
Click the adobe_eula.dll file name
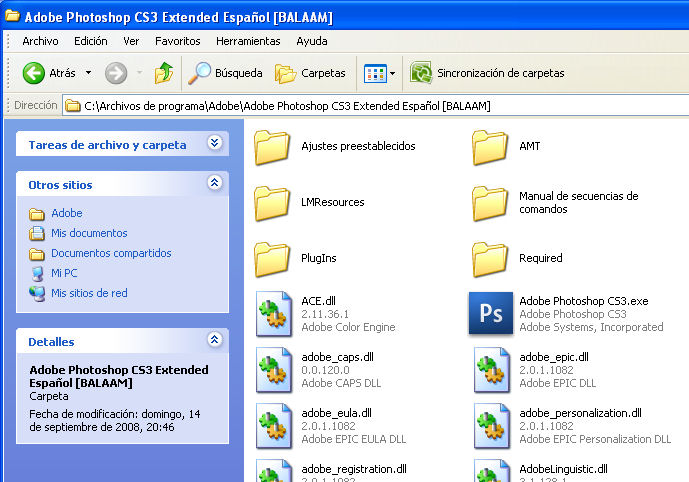(336, 413)
